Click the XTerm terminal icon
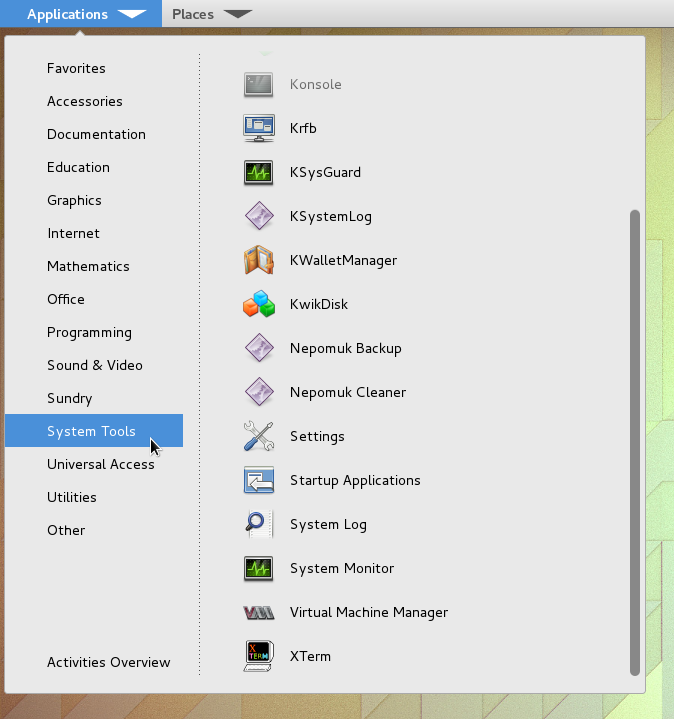Viewport: 674px width, 719px height. [x=258, y=656]
